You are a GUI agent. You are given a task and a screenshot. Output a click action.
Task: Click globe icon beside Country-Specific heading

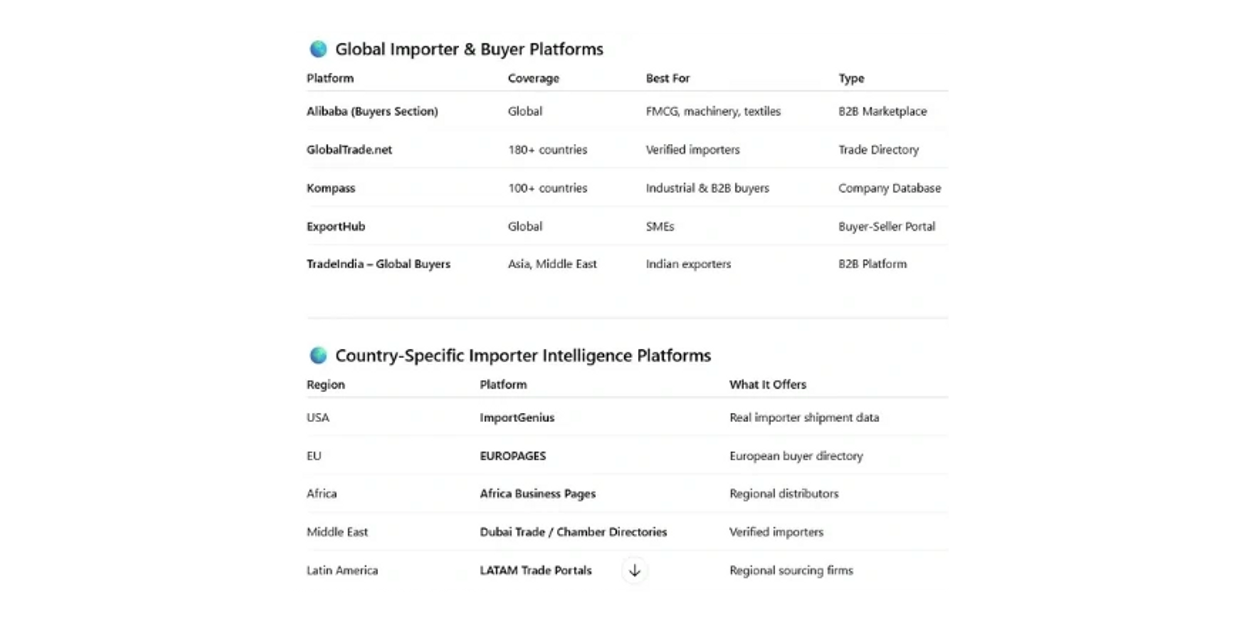pos(318,355)
